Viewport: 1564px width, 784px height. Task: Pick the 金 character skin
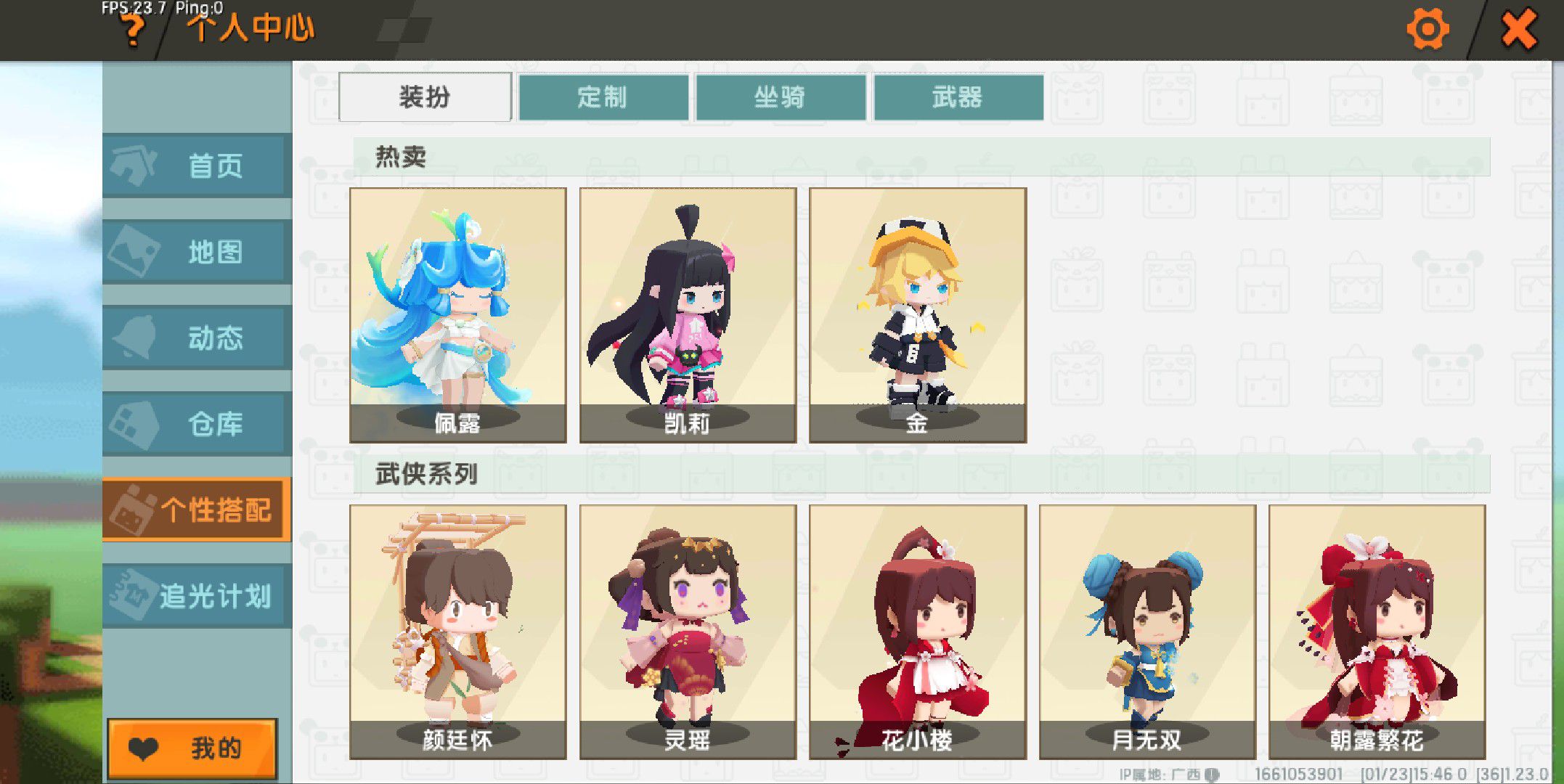pos(918,315)
